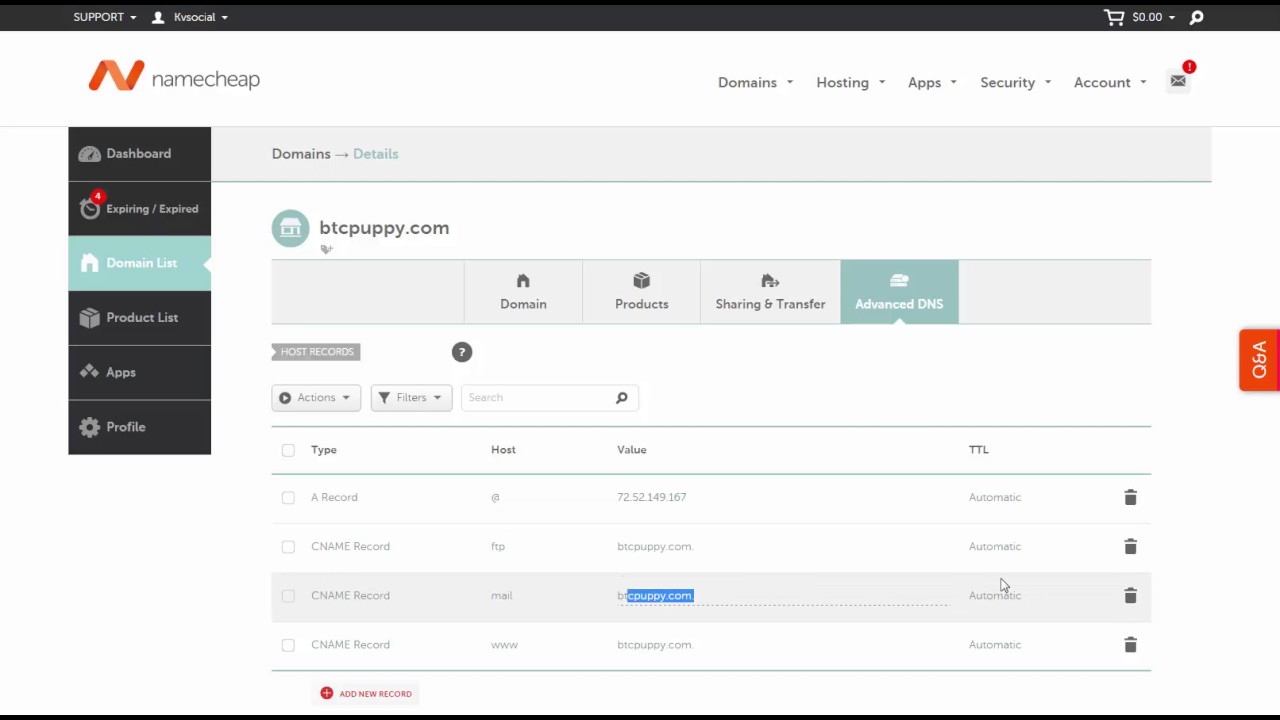
Task: Open the Host Records help question mark
Action: pyautogui.click(x=461, y=352)
